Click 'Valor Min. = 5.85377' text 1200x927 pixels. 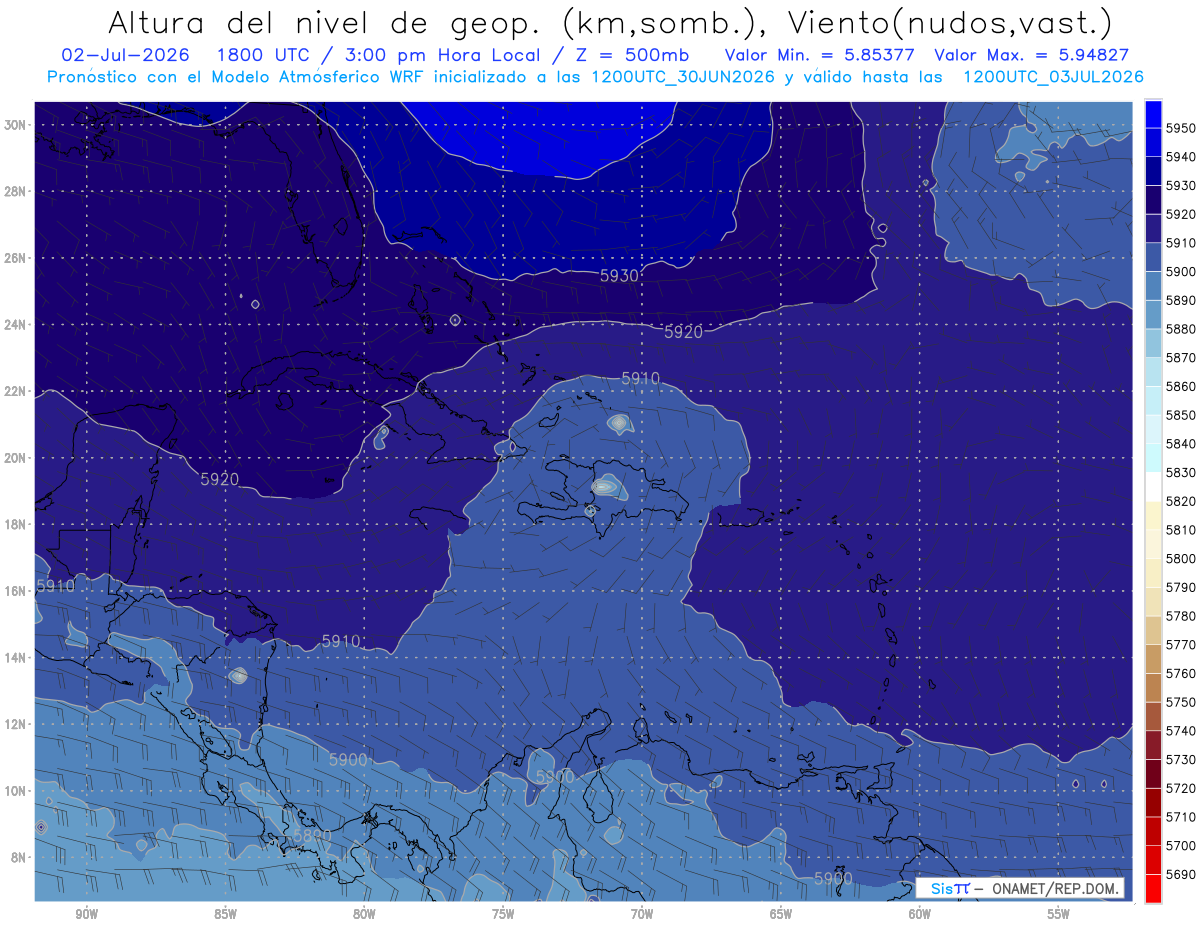[x=819, y=54]
